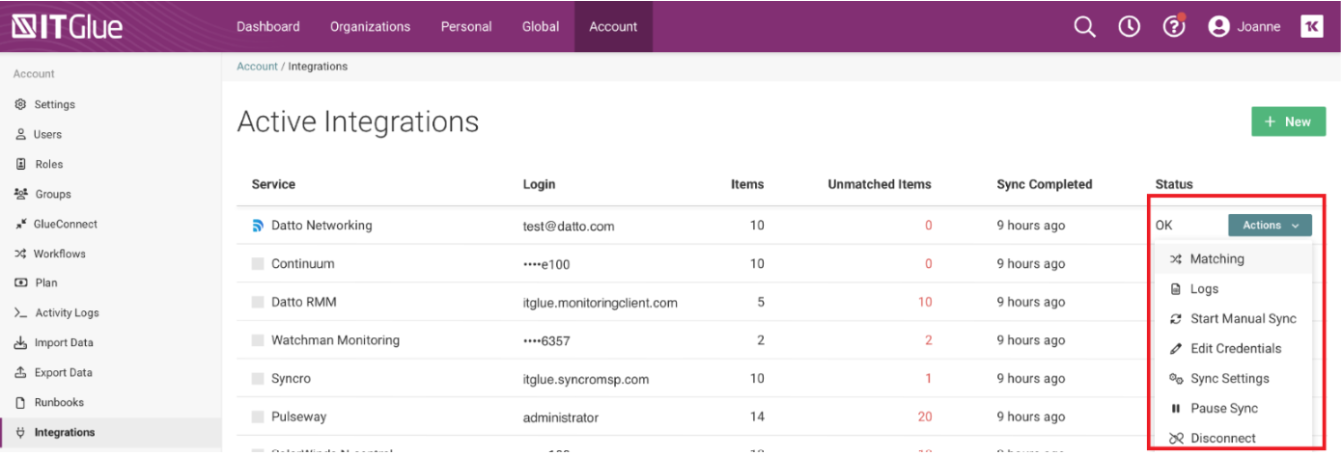
Task: Click login itglue.syncromsp.com
Action: tap(586, 379)
